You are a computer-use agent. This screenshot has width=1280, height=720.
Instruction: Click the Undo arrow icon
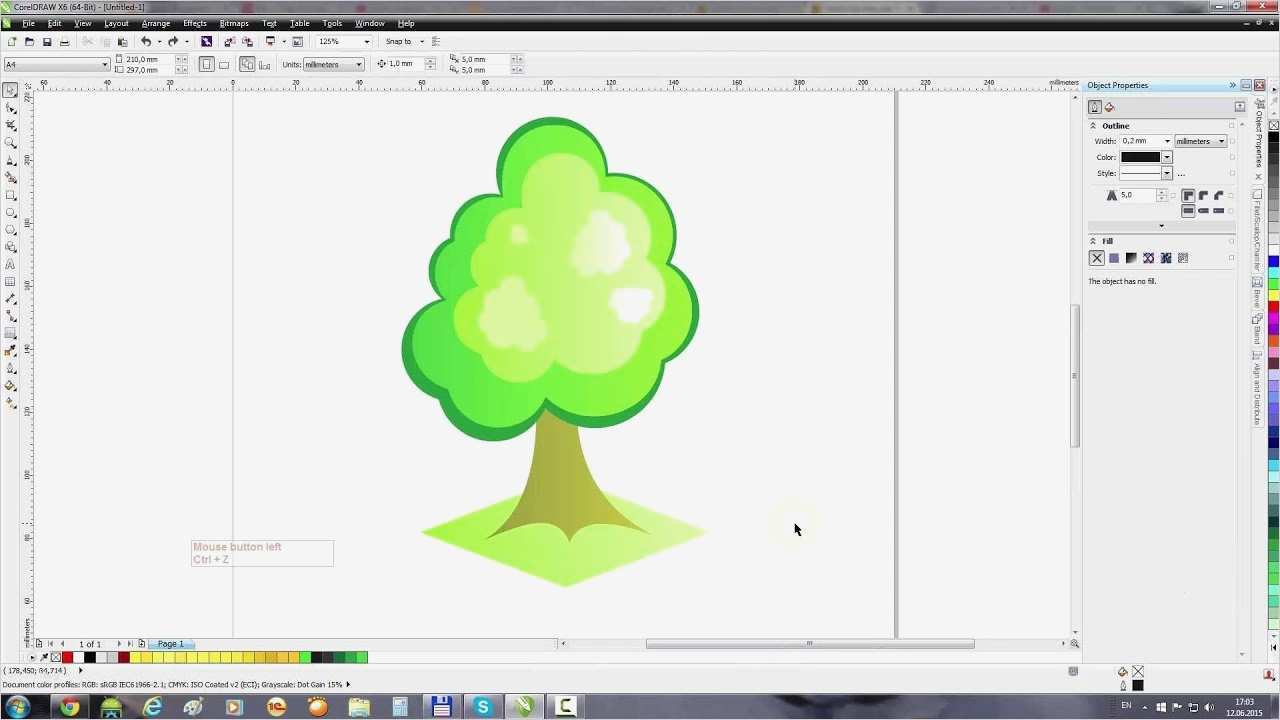146,42
